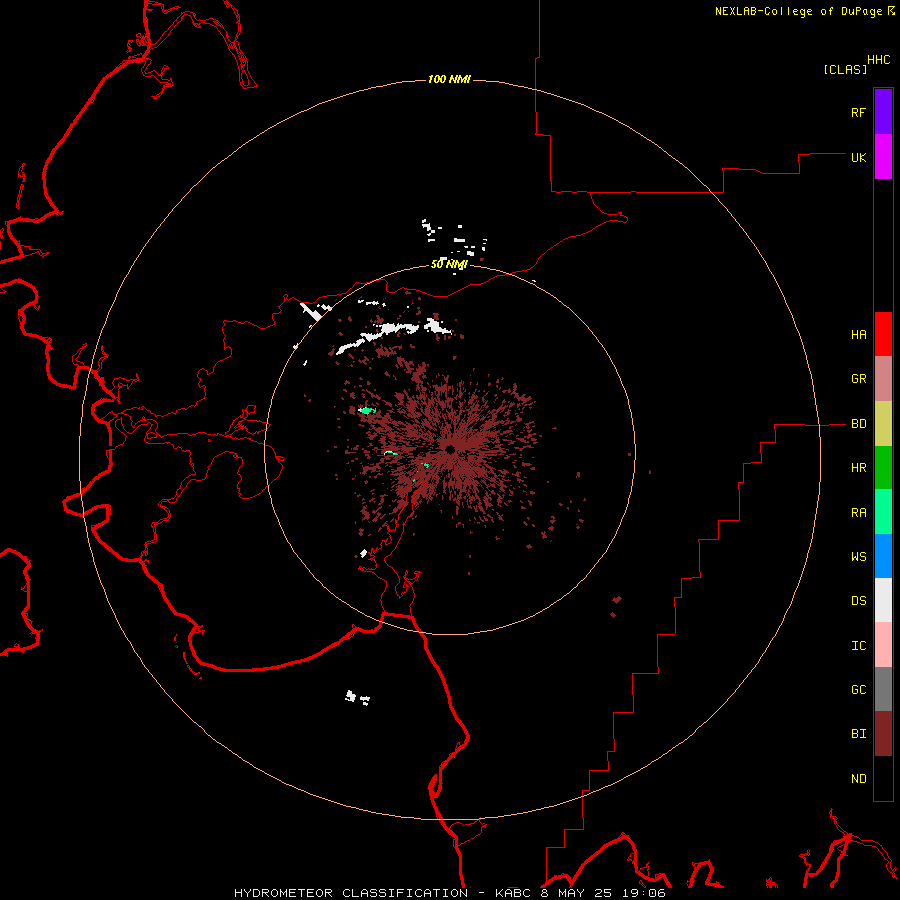Viewport: 900px width, 900px height.
Task: Click the green rain echo west of radar
Action: click(x=367, y=410)
